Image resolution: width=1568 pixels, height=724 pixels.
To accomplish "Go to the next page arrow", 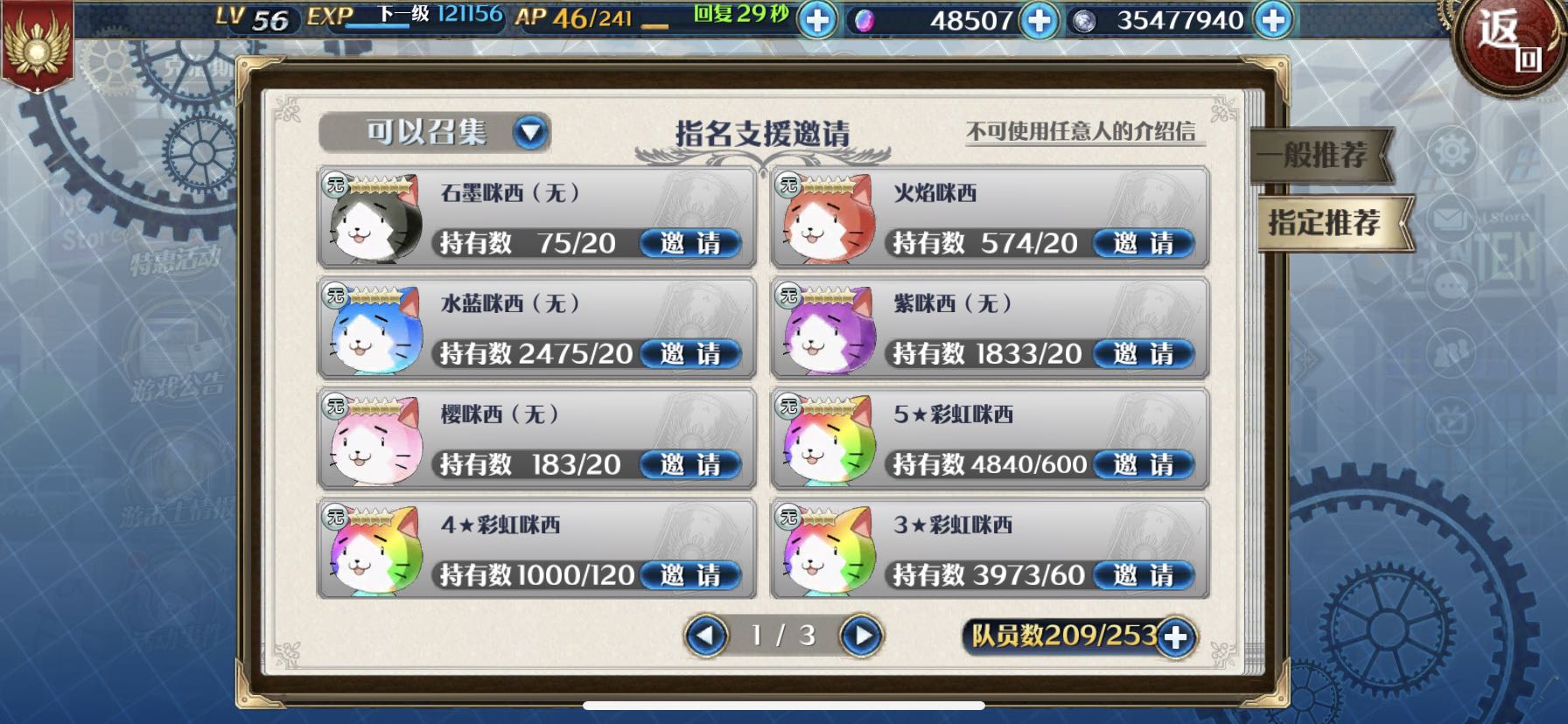I will click(x=861, y=636).
